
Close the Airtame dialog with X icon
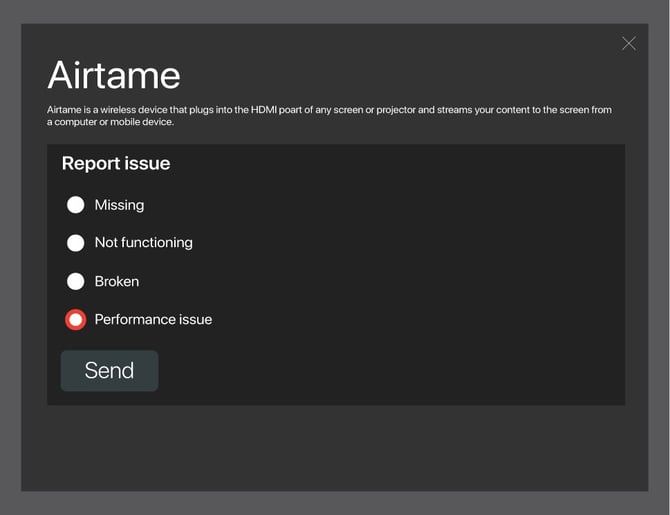click(629, 43)
